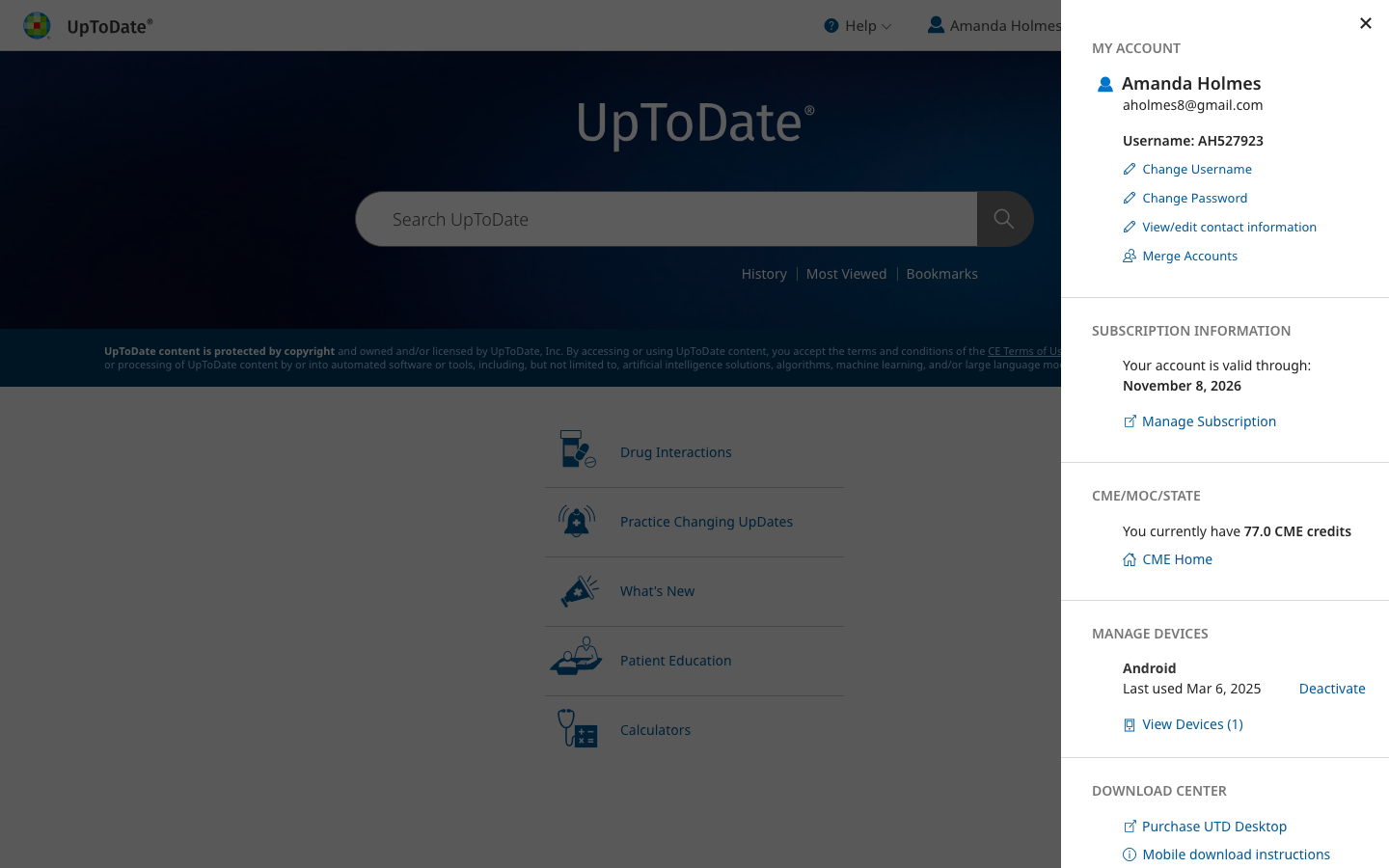Click the View Devices device icon
1389x868 pixels.
1130,725
